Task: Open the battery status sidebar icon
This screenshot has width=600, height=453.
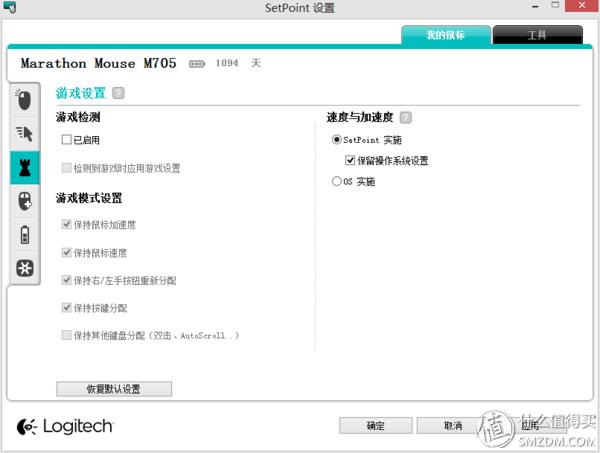Action: 25,235
